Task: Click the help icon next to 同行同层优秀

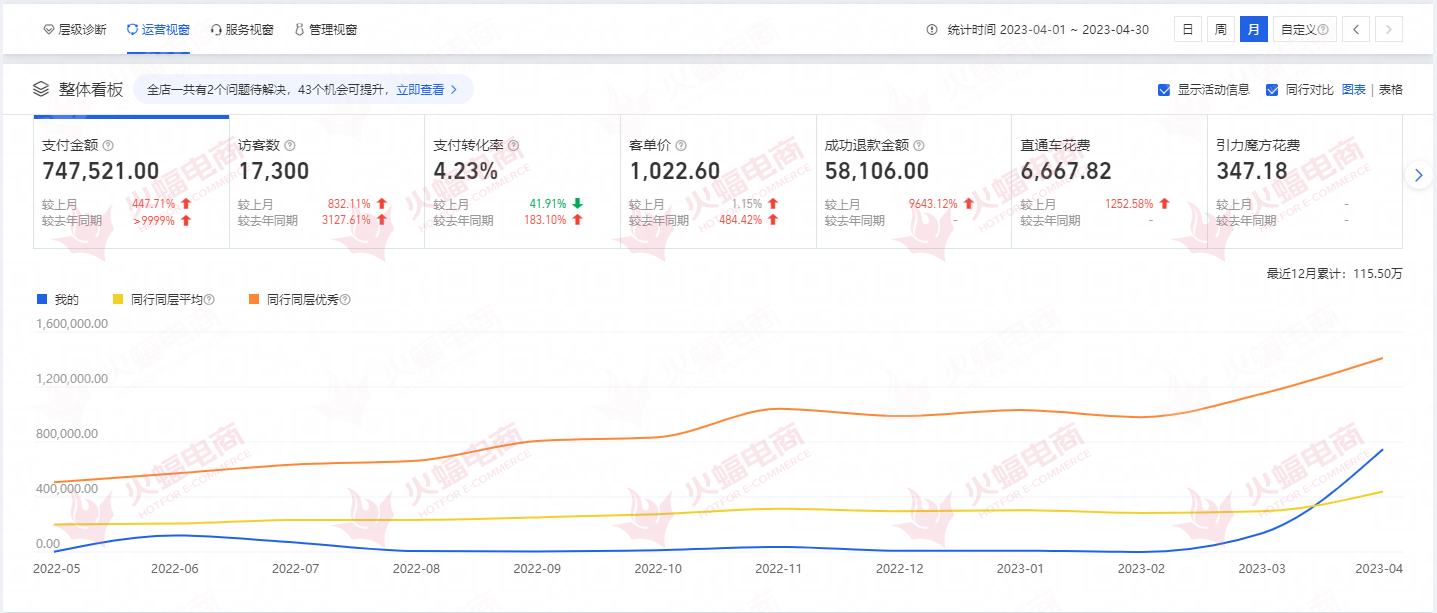Action: pos(345,300)
